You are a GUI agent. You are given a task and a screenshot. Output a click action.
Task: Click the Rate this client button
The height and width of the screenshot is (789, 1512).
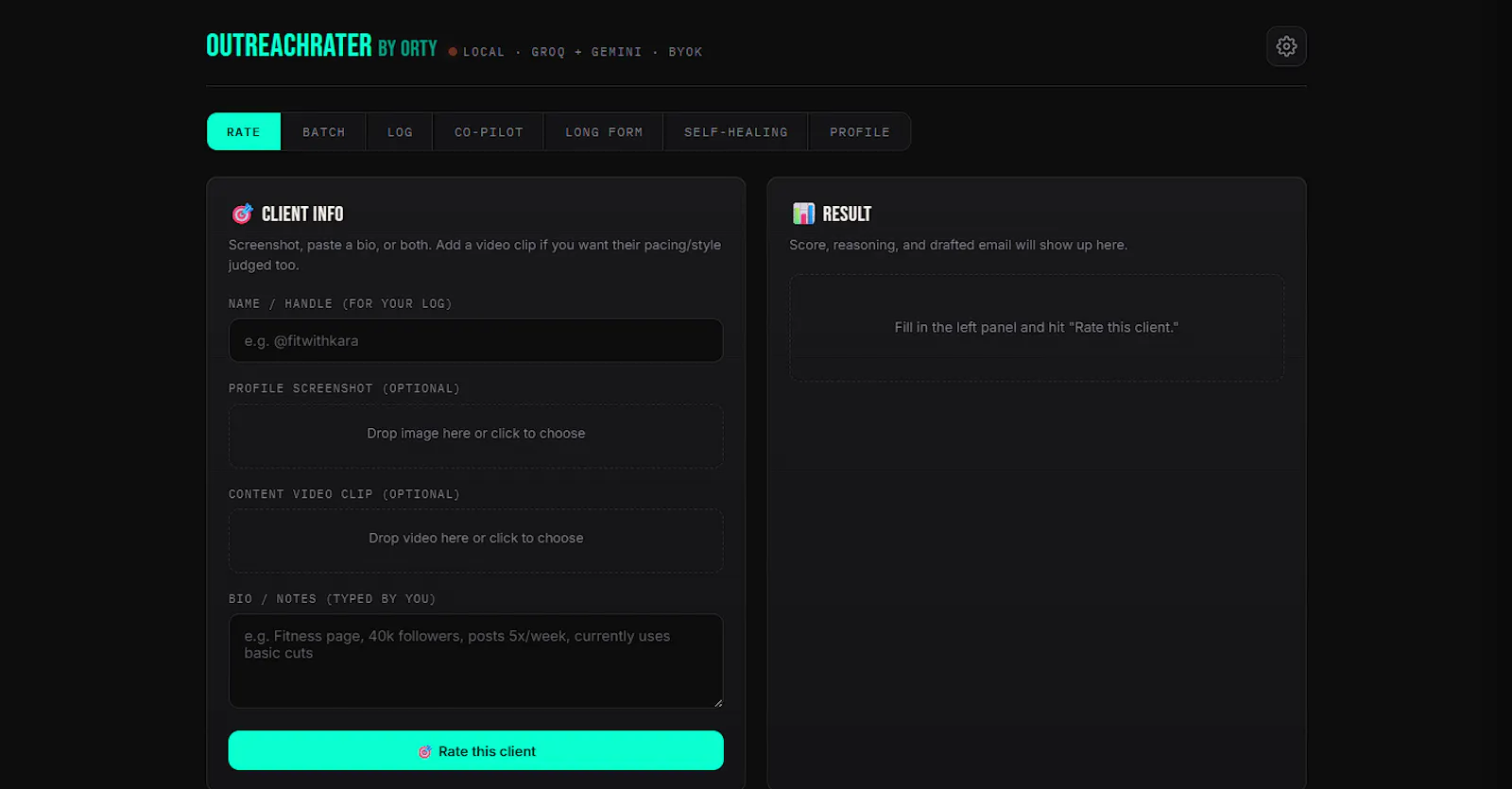pos(476,750)
